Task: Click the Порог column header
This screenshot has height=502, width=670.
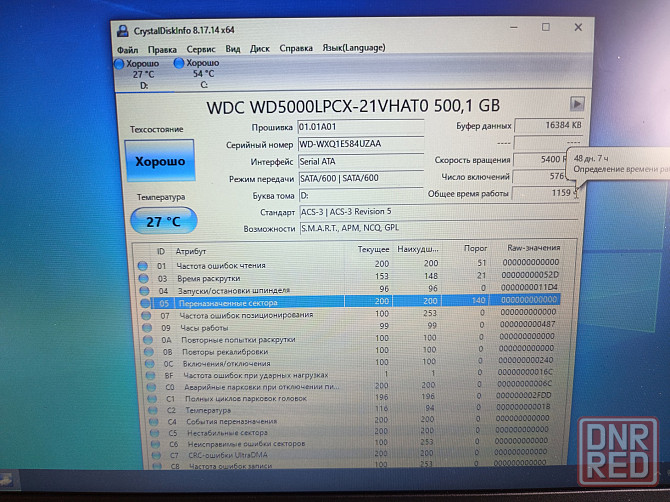Action: pyautogui.click(x=475, y=248)
